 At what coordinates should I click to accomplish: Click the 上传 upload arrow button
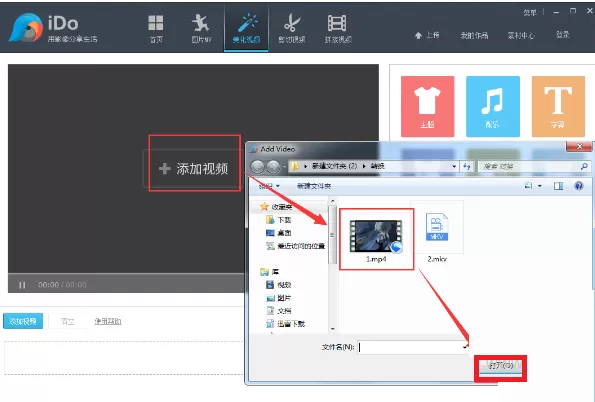427,35
